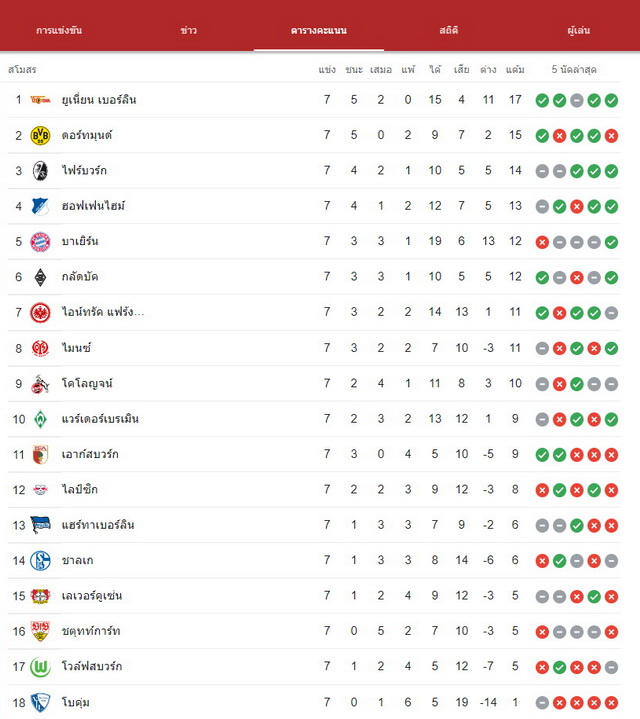Click the Hertha Berlin flag logo
The height and width of the screenshot is (719, 640).
[40, 525]
